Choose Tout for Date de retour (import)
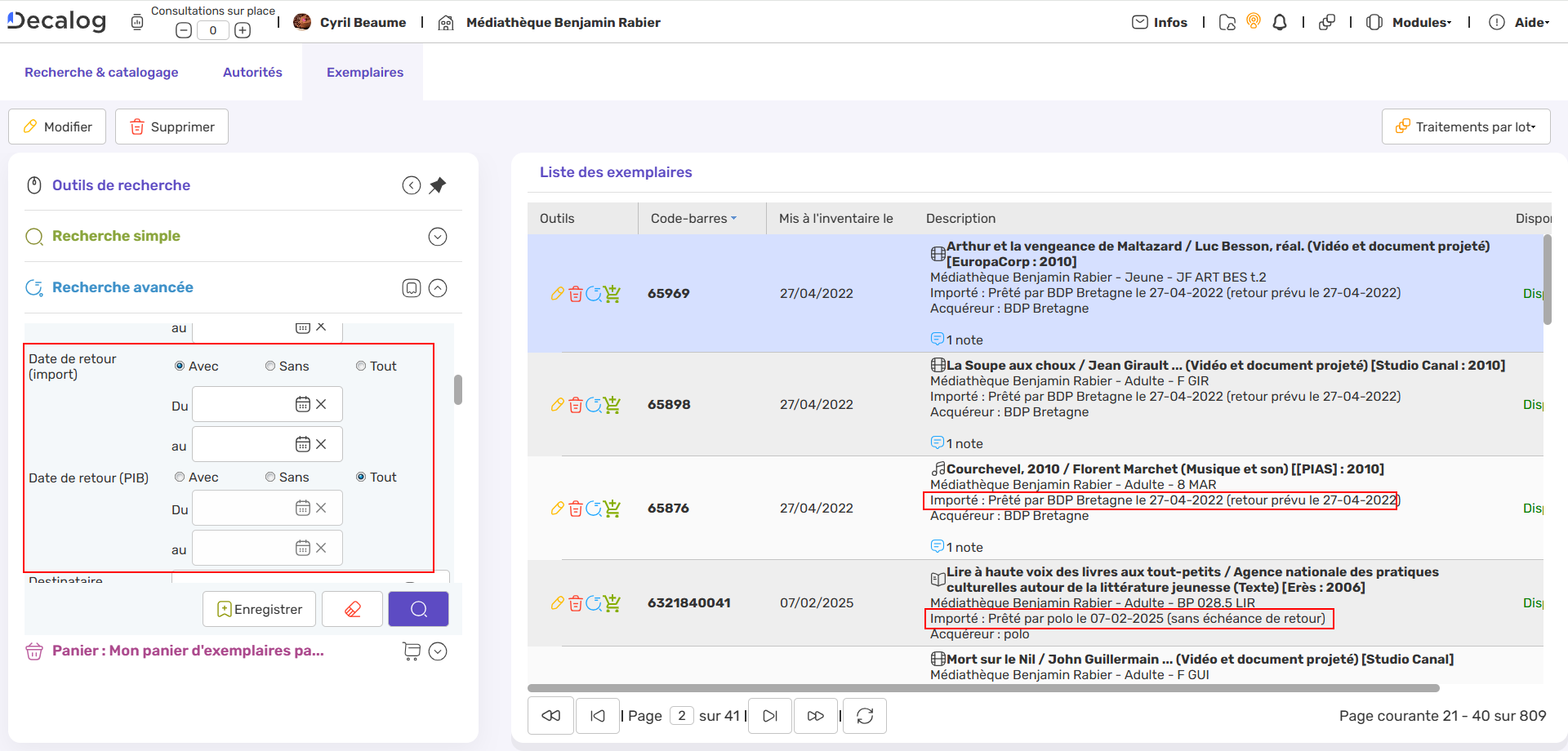 click(x=359, y=366)
